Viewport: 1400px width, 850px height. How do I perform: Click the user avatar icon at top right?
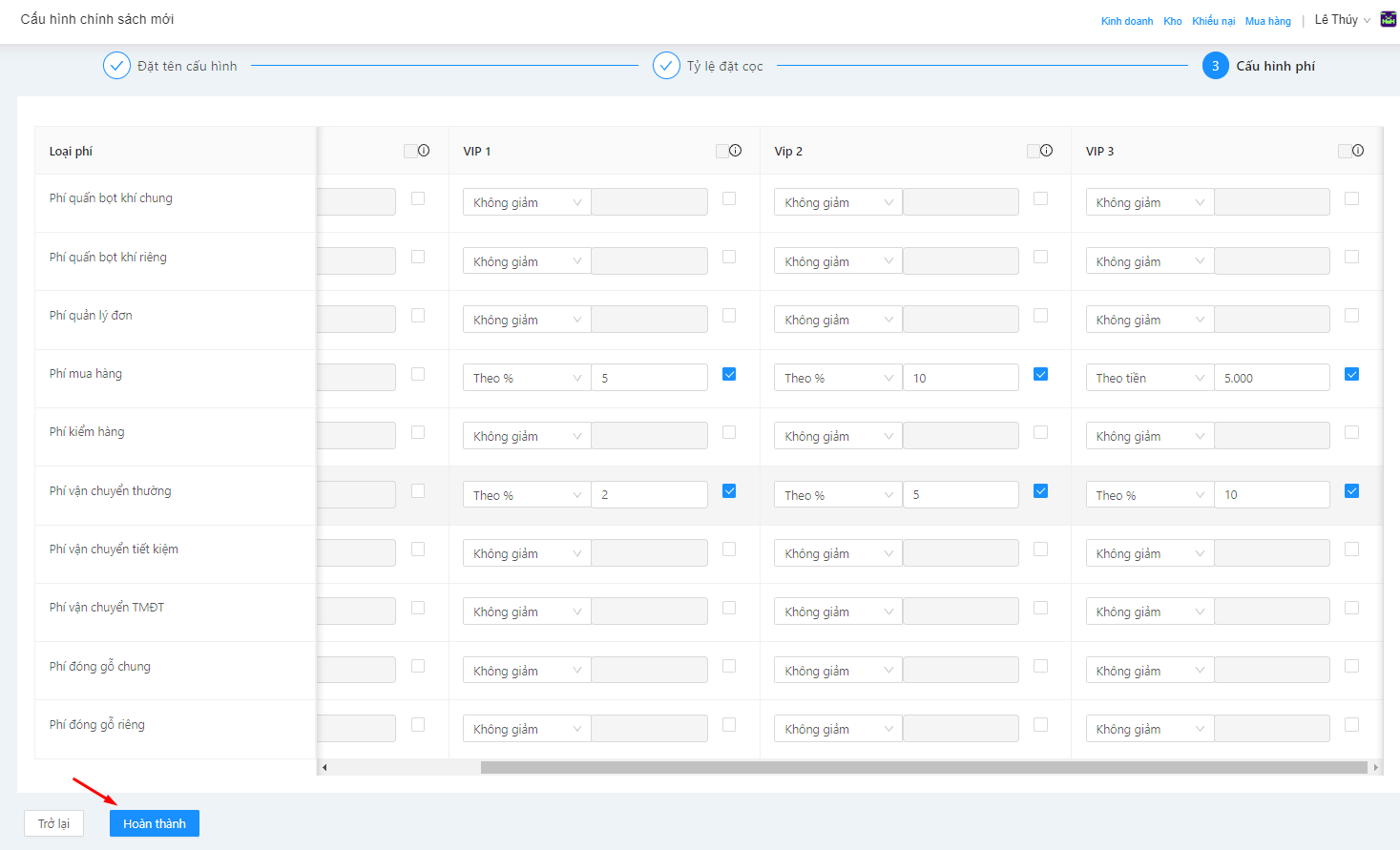click(x=1389, y=19)
